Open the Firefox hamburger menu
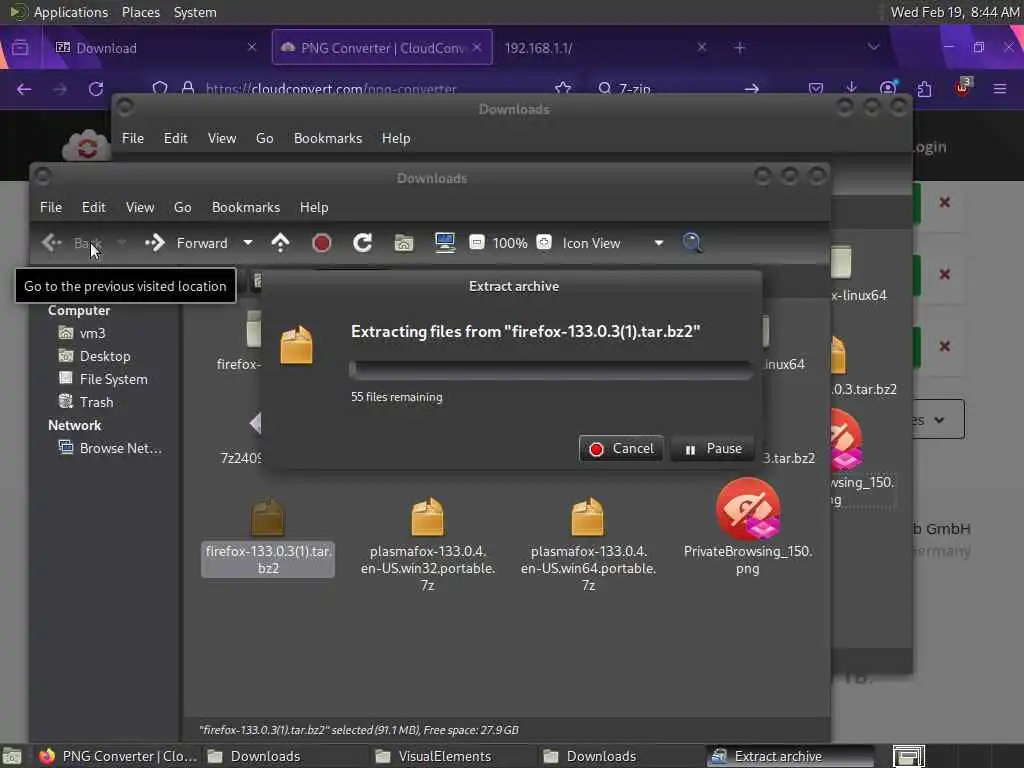Viewport: 1024px width, 768px height. coord(1000,88)
